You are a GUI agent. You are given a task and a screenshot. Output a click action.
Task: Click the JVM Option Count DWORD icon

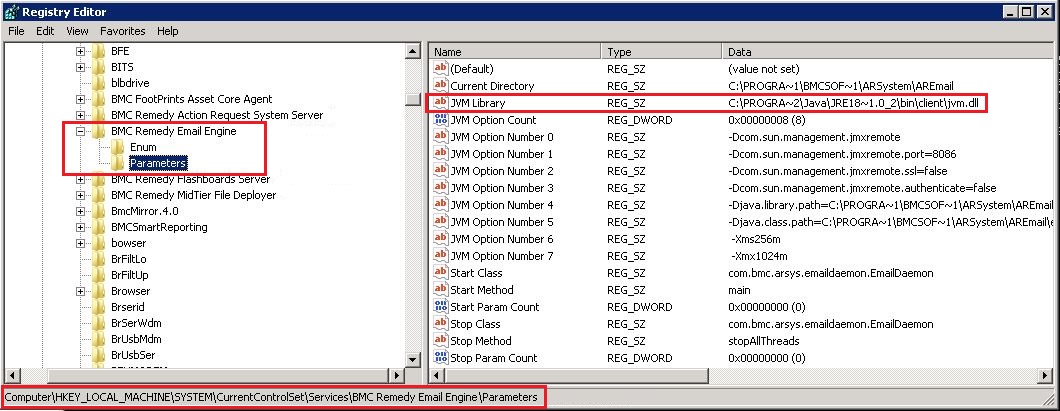coord(441,120)
